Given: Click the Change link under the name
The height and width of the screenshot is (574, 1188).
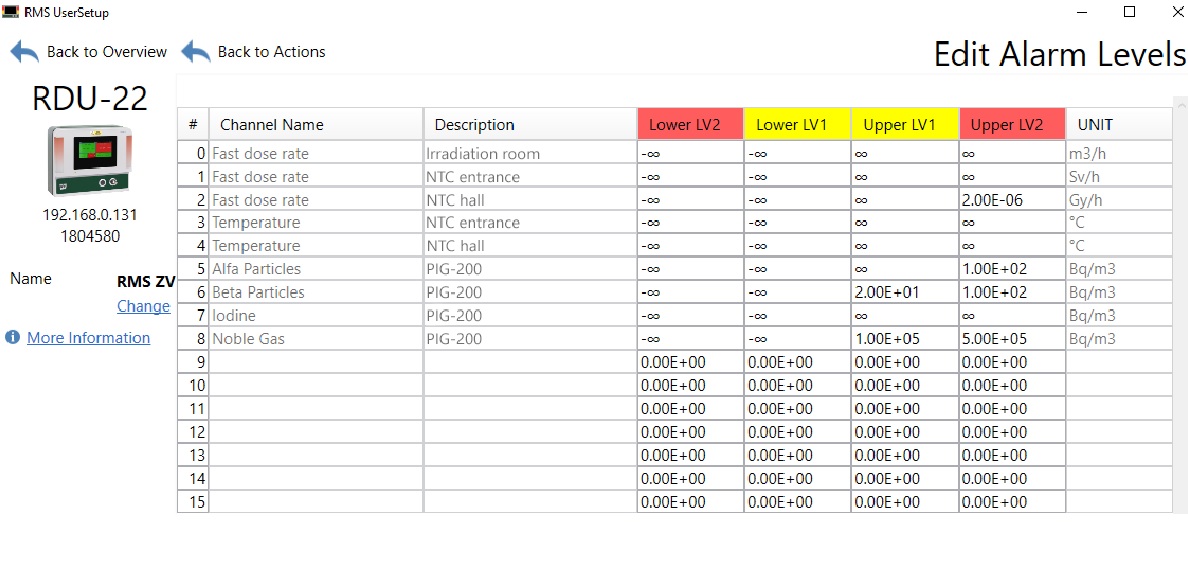Looking at the screenshot, I should pos(143,306).
